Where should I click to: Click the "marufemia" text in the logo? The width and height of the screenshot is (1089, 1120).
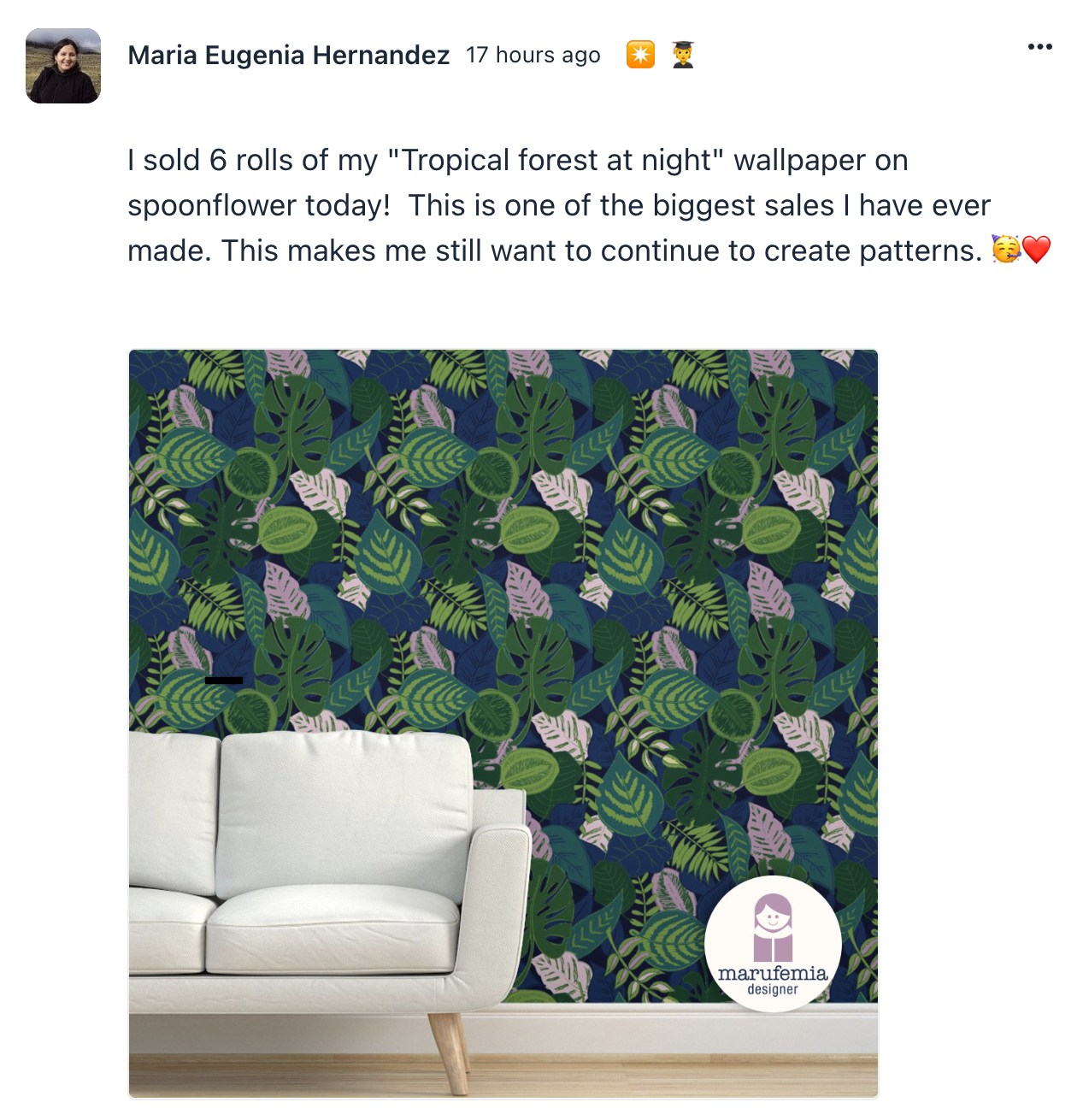coord(773,973)
